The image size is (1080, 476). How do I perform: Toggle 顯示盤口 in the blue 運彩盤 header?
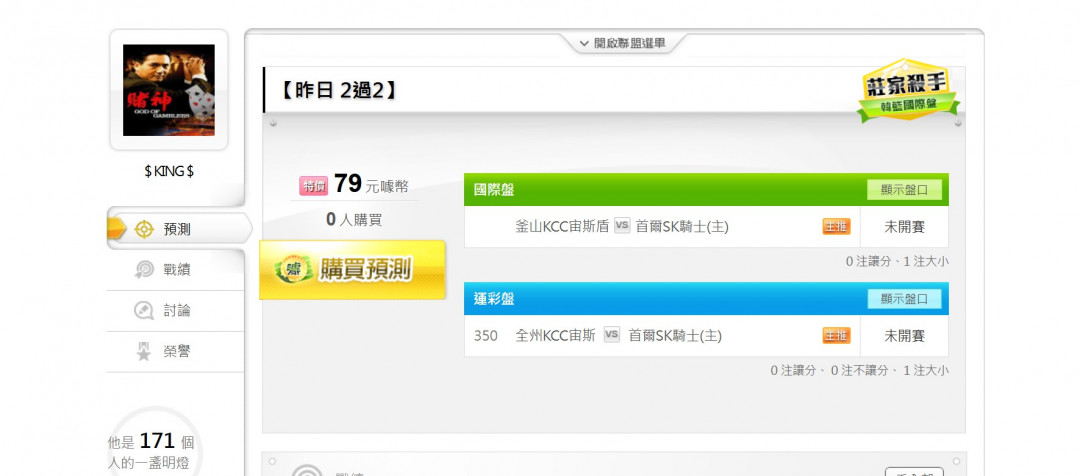point(904,299)
